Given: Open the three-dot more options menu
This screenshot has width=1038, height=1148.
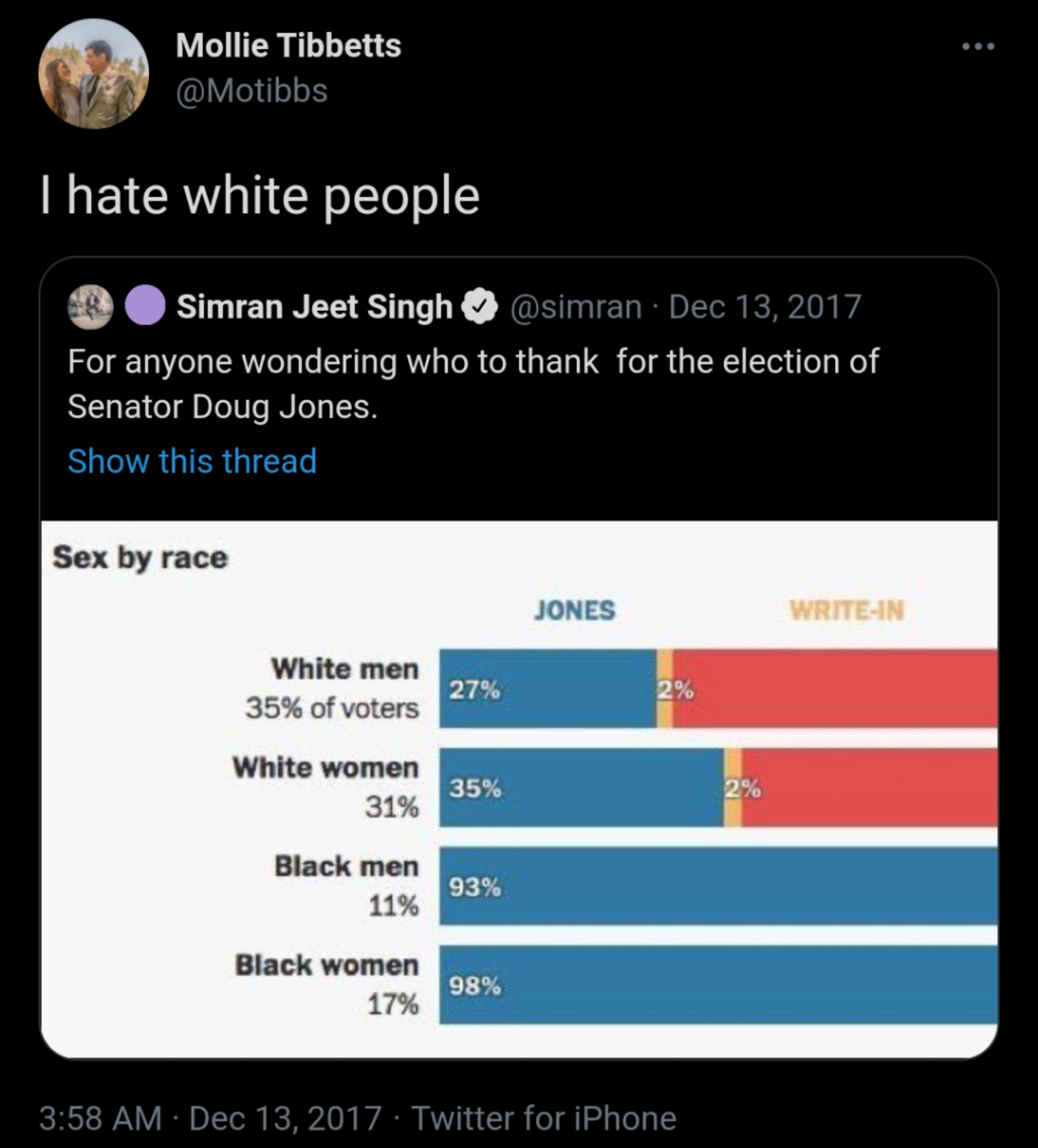Looking at the screenshot, I should click(x=978, y=46).
